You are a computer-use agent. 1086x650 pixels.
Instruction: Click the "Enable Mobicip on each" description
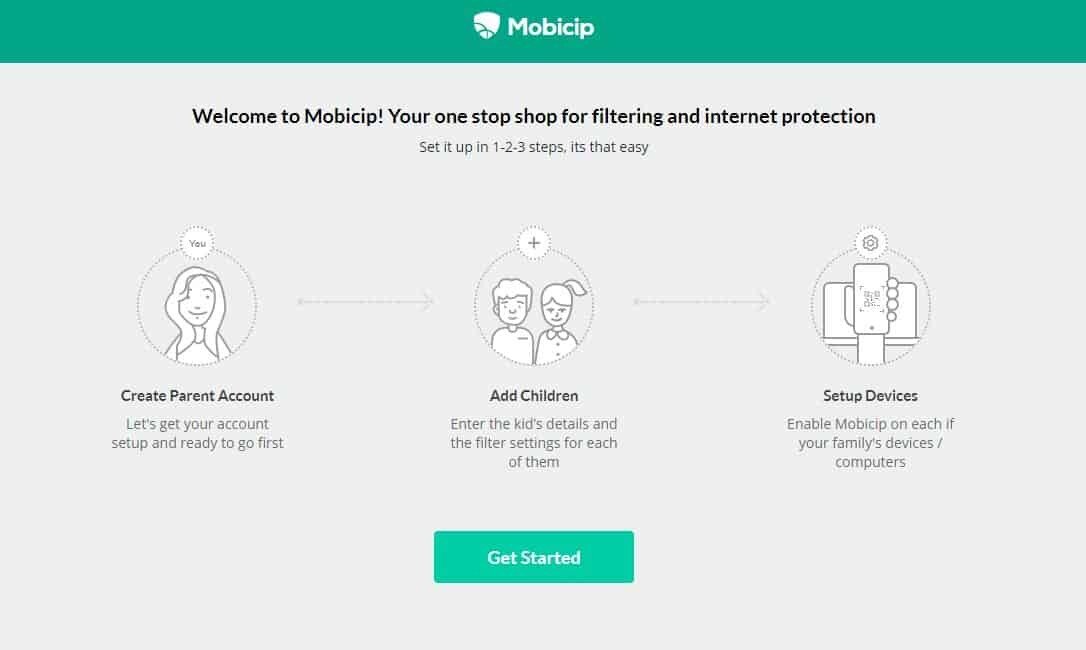pyautogui.click(x=870, y=442)
